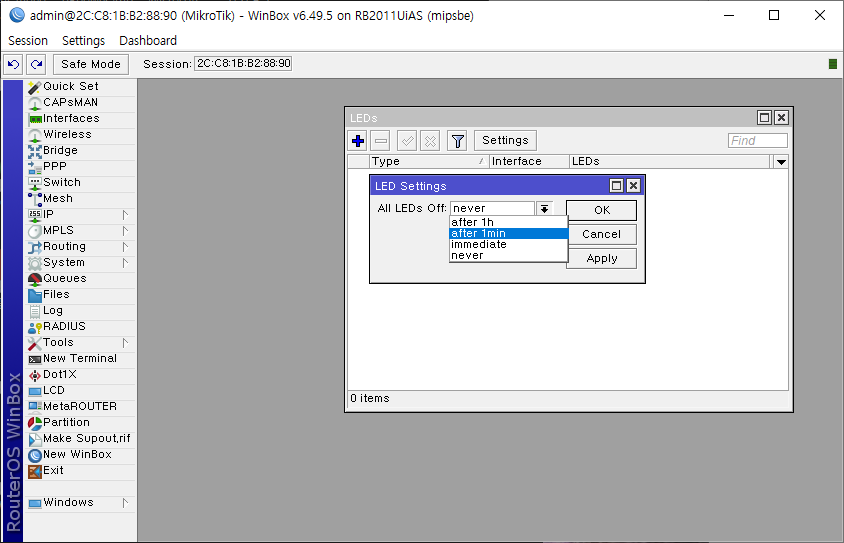Image resolution: width=844 pixels, height=543 pixels.
Task: Open the Session menu
Action: point(28,41)
